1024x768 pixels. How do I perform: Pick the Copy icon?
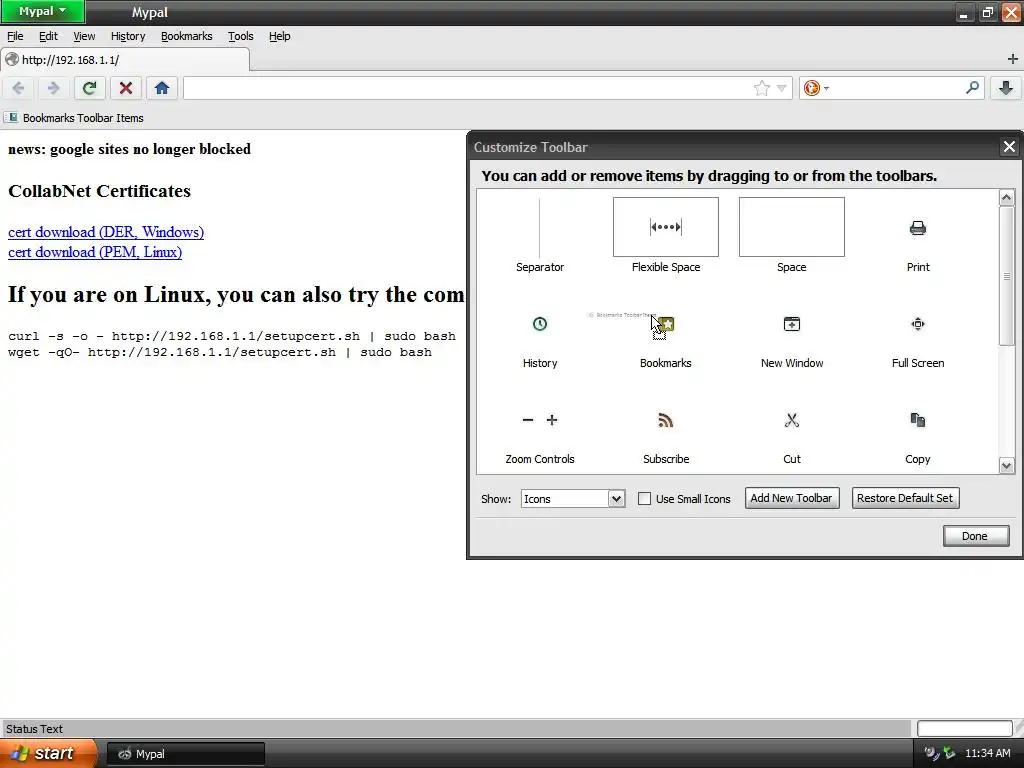[x=918, y=420]
